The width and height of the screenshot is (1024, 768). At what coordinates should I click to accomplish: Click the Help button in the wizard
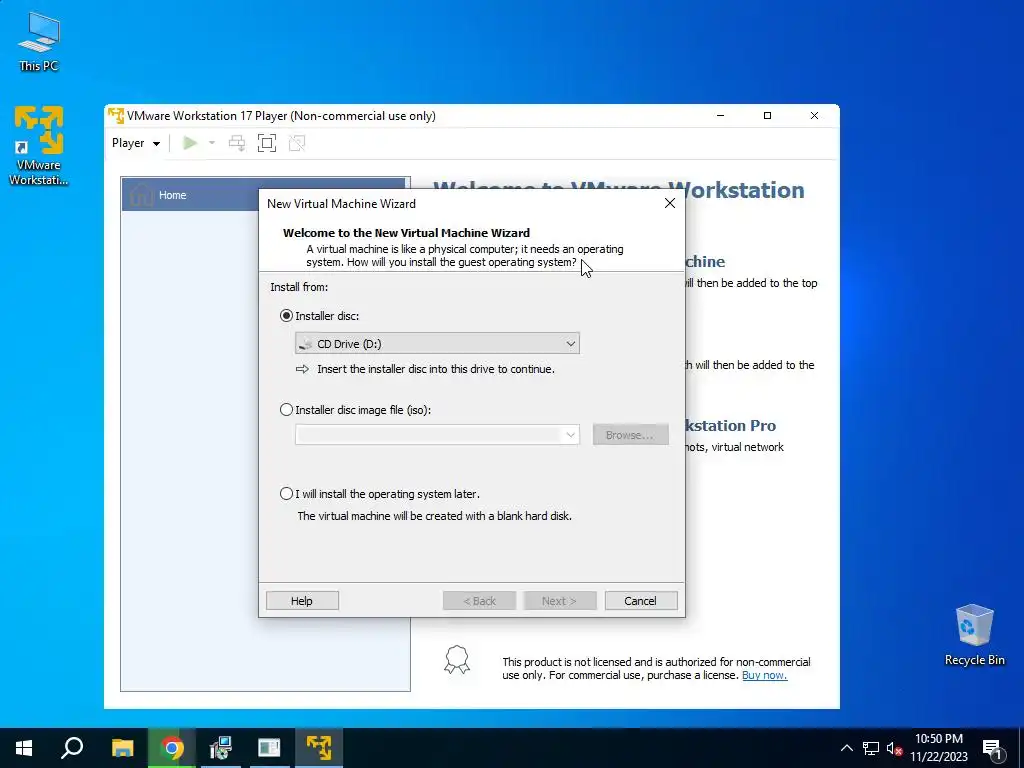(x=302, y=601)
